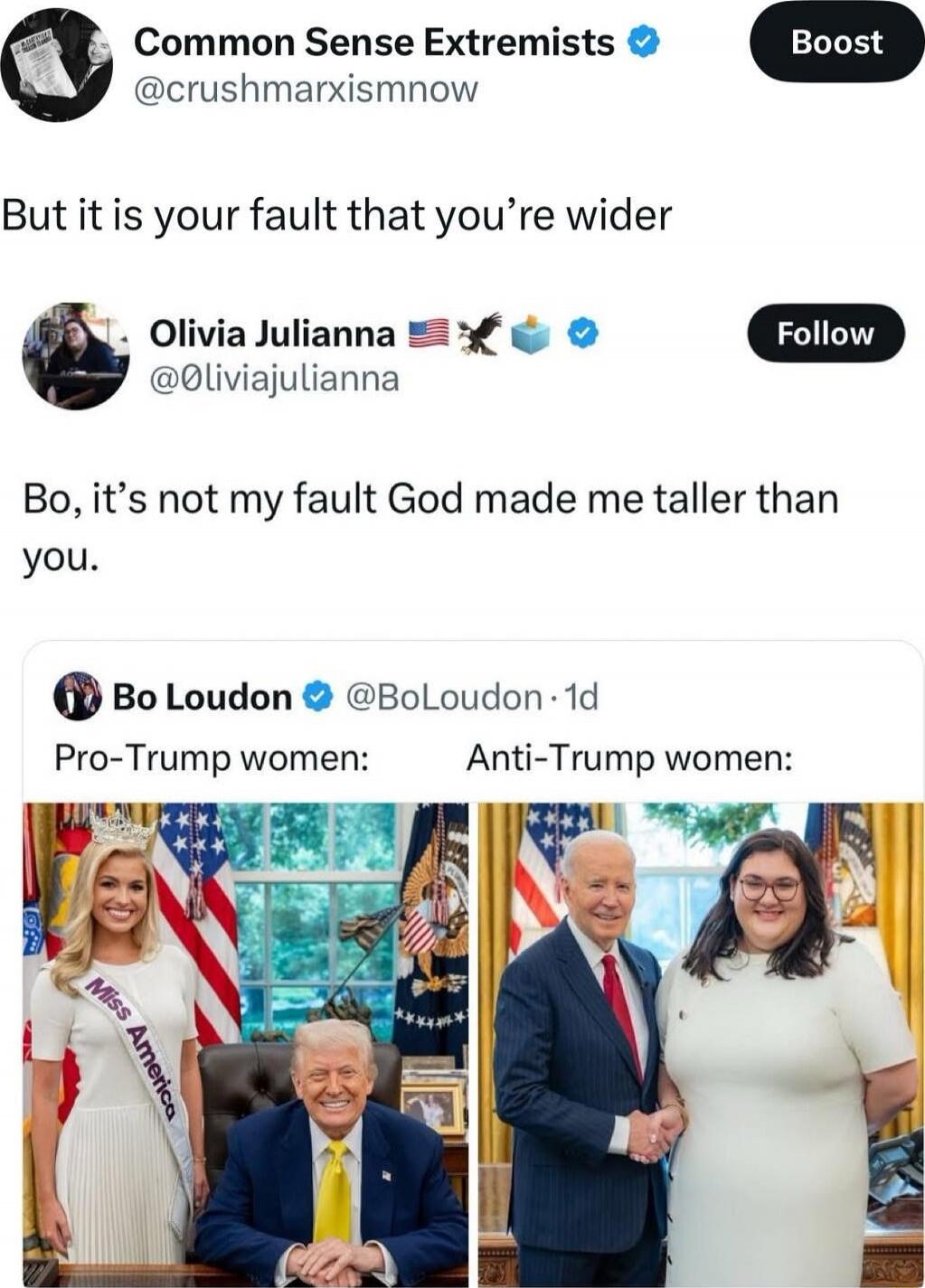
Task: Click the Boost button
Action: (x=836, y=42)
